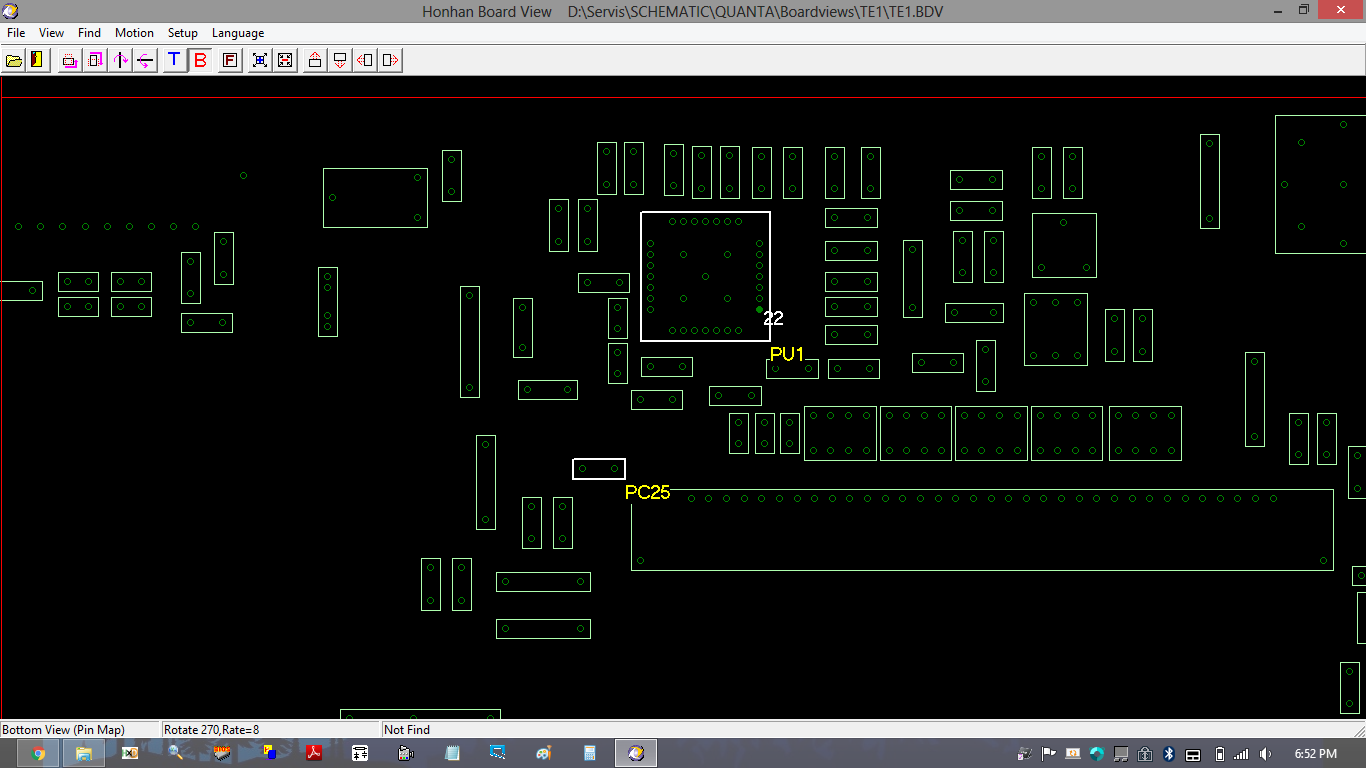The height and width of the screenshot is (768, 1366).
Task: Open Google Chrome from the taskbar
Action: [x=39, y=753]
